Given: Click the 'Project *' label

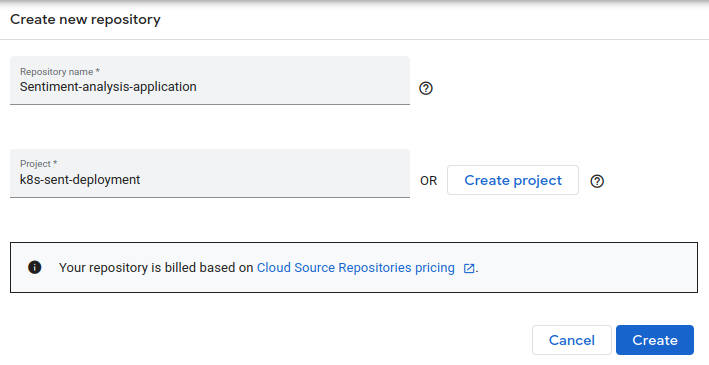Looking at the screenshot, I should coord(38,164).
